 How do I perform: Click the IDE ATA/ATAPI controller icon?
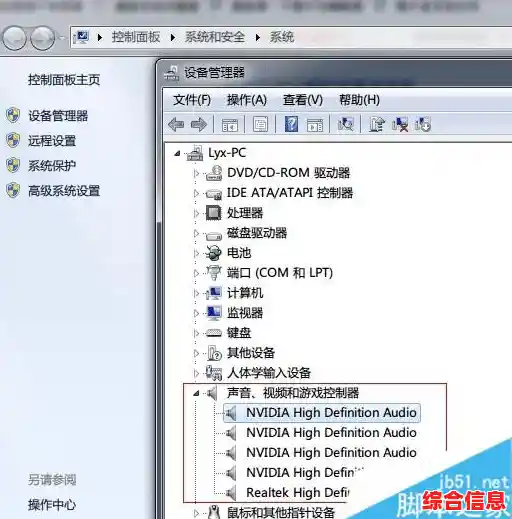(x=214, y=193)
